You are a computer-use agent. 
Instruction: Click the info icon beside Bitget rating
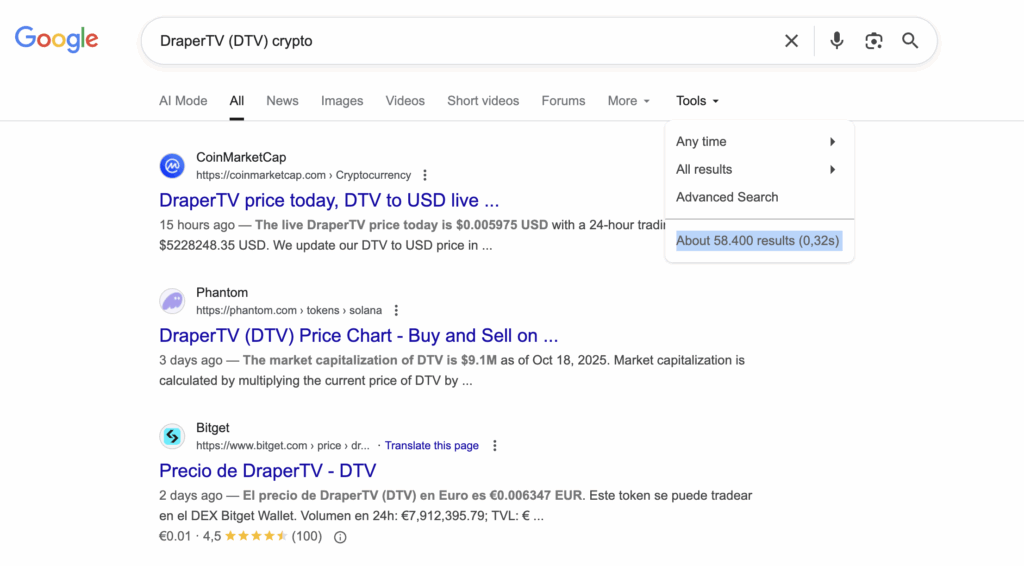click(x=340, y=537)
